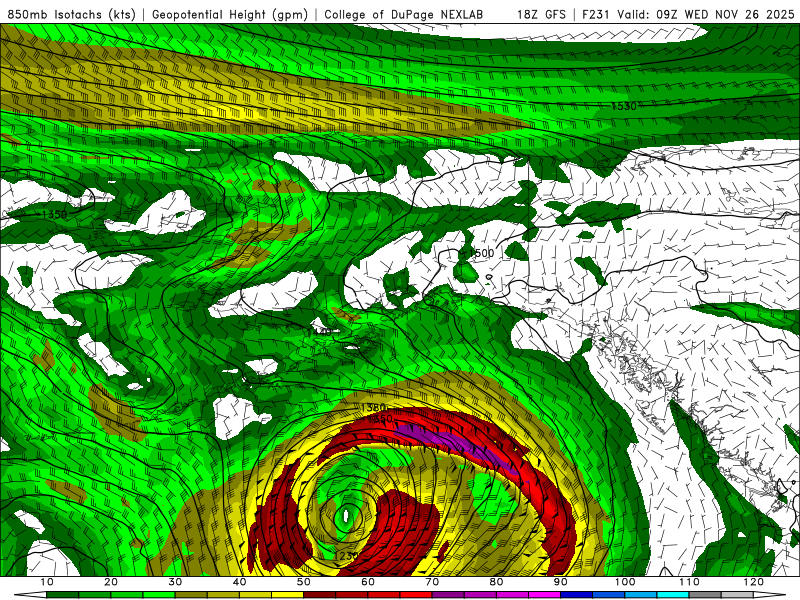800x600 pixels.
Task: Click the 20 label on the color scale
Action: tap(111, 582)
